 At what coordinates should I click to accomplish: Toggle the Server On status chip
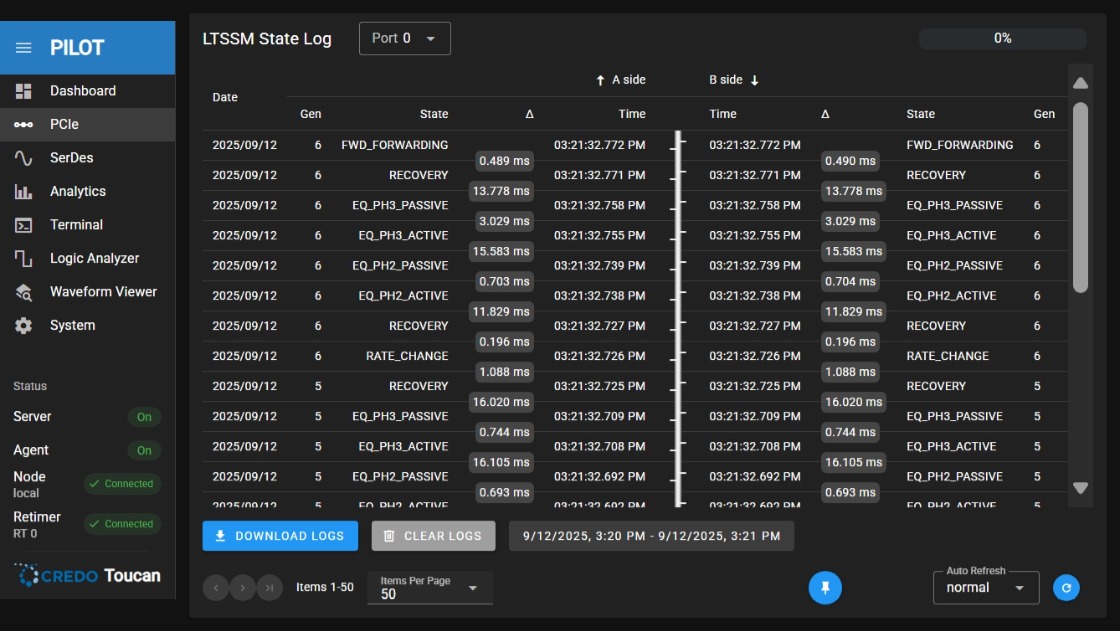click(144, 417)
